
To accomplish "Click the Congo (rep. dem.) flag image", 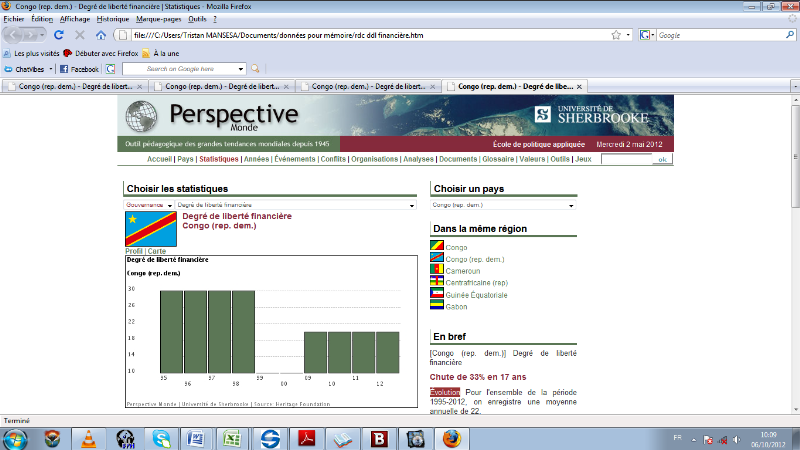I will click(149, 229).
